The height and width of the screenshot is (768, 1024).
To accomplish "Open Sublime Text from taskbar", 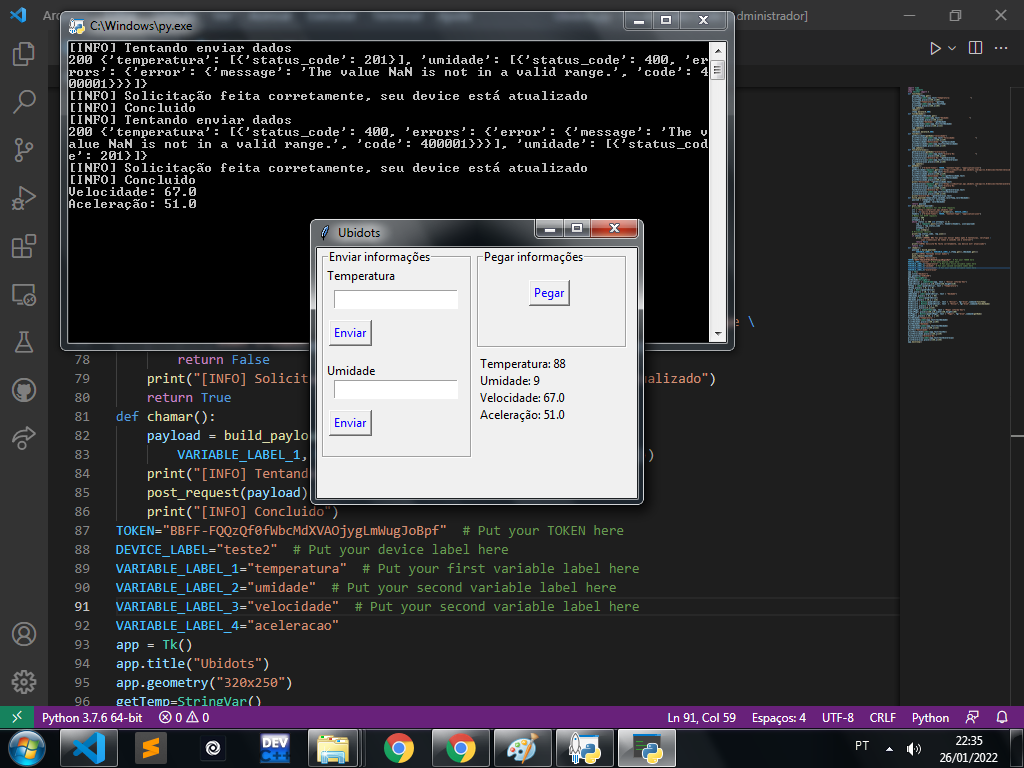I will [x=151, y=748].
